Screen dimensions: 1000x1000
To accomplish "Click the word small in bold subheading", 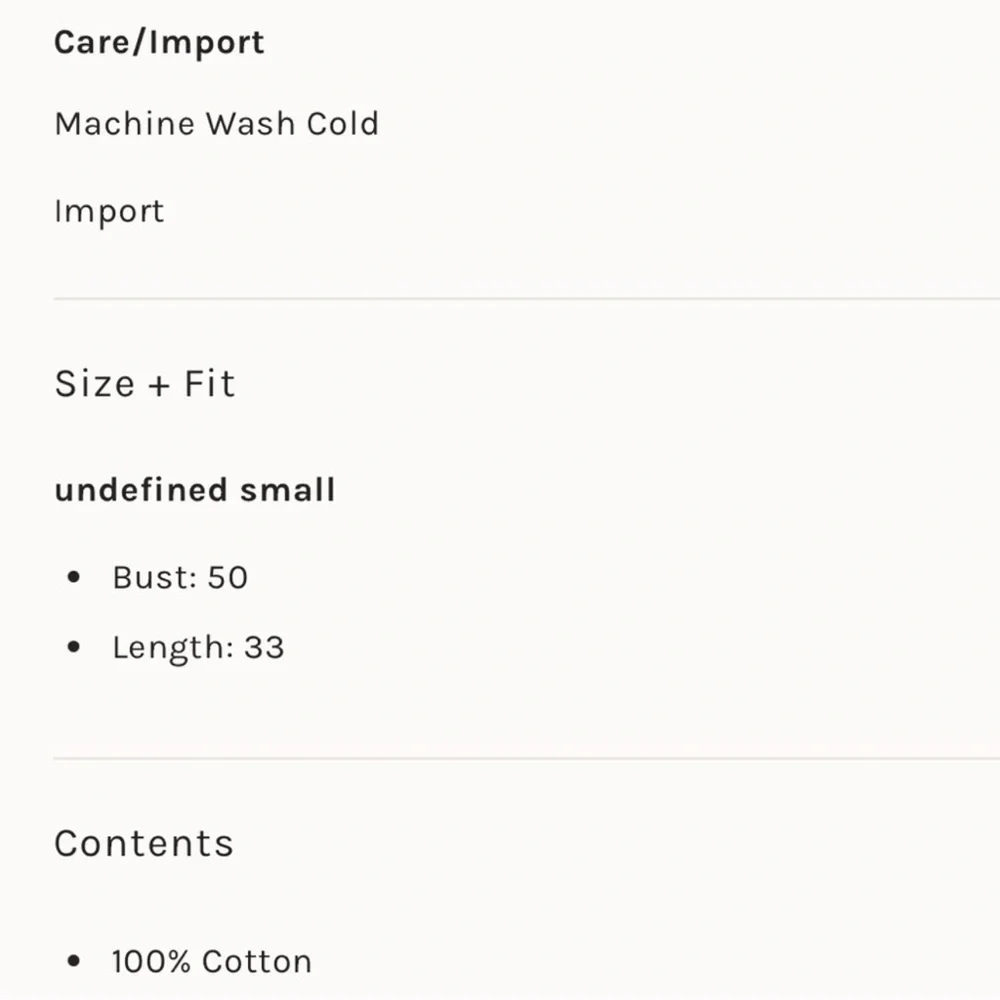I will pyautogui.click(x=288, y=490).
